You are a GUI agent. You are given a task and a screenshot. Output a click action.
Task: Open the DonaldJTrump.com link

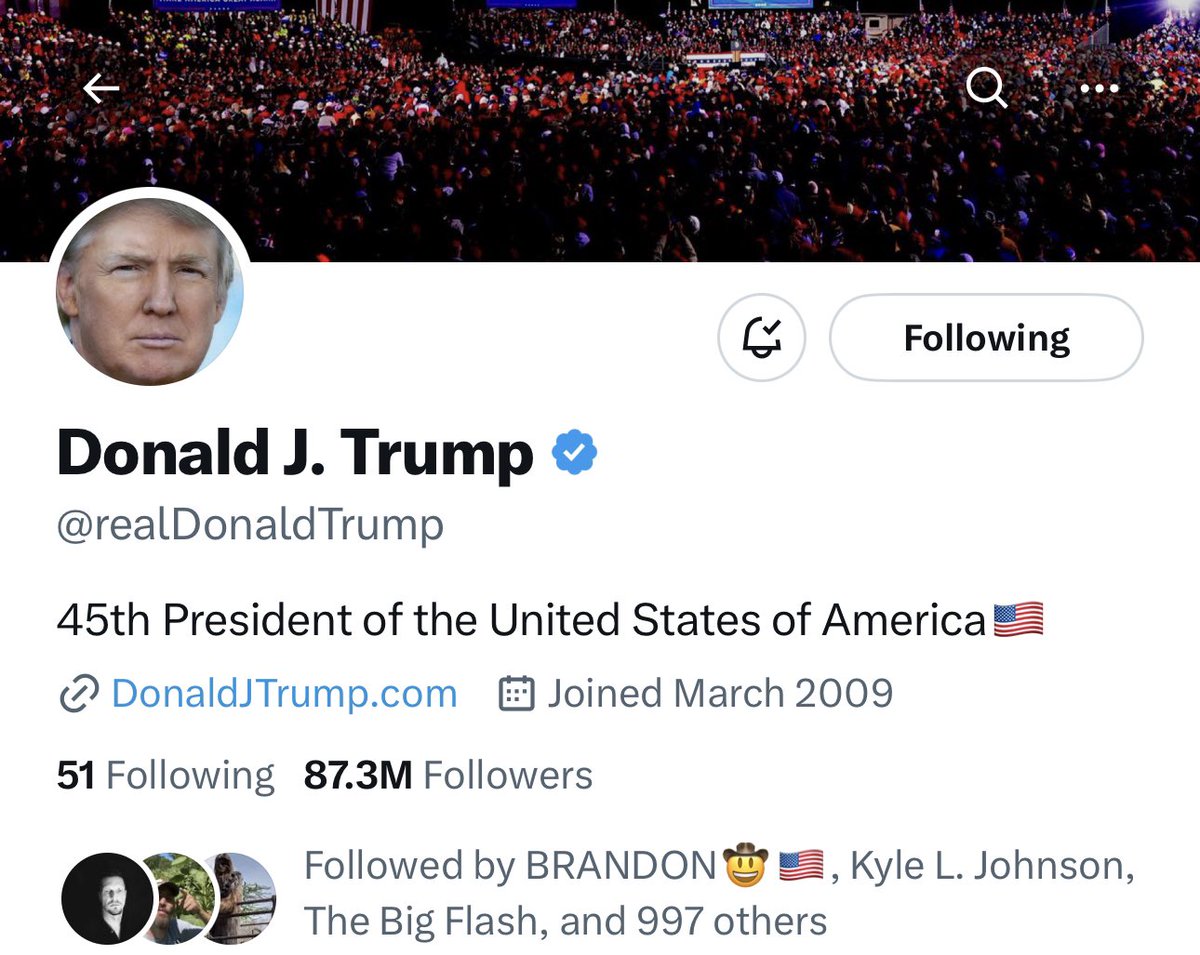(x=284, y=693)
